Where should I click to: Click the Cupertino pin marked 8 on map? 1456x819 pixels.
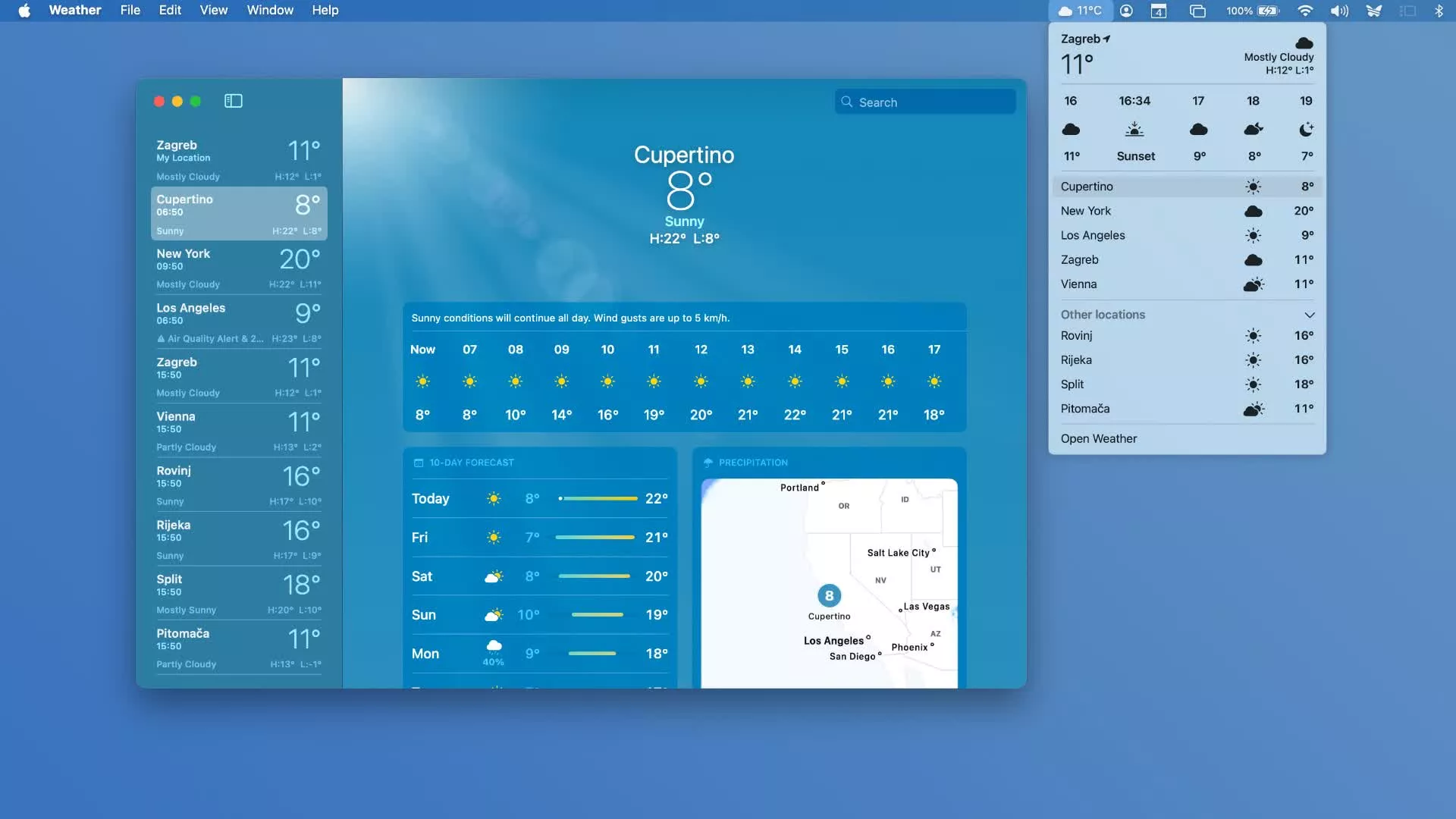click(829, 596)
